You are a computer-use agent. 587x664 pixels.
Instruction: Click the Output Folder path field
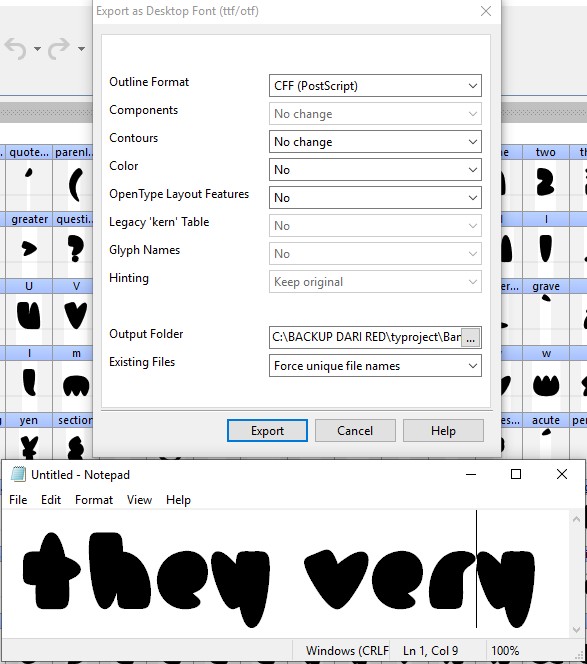point(365,338)
